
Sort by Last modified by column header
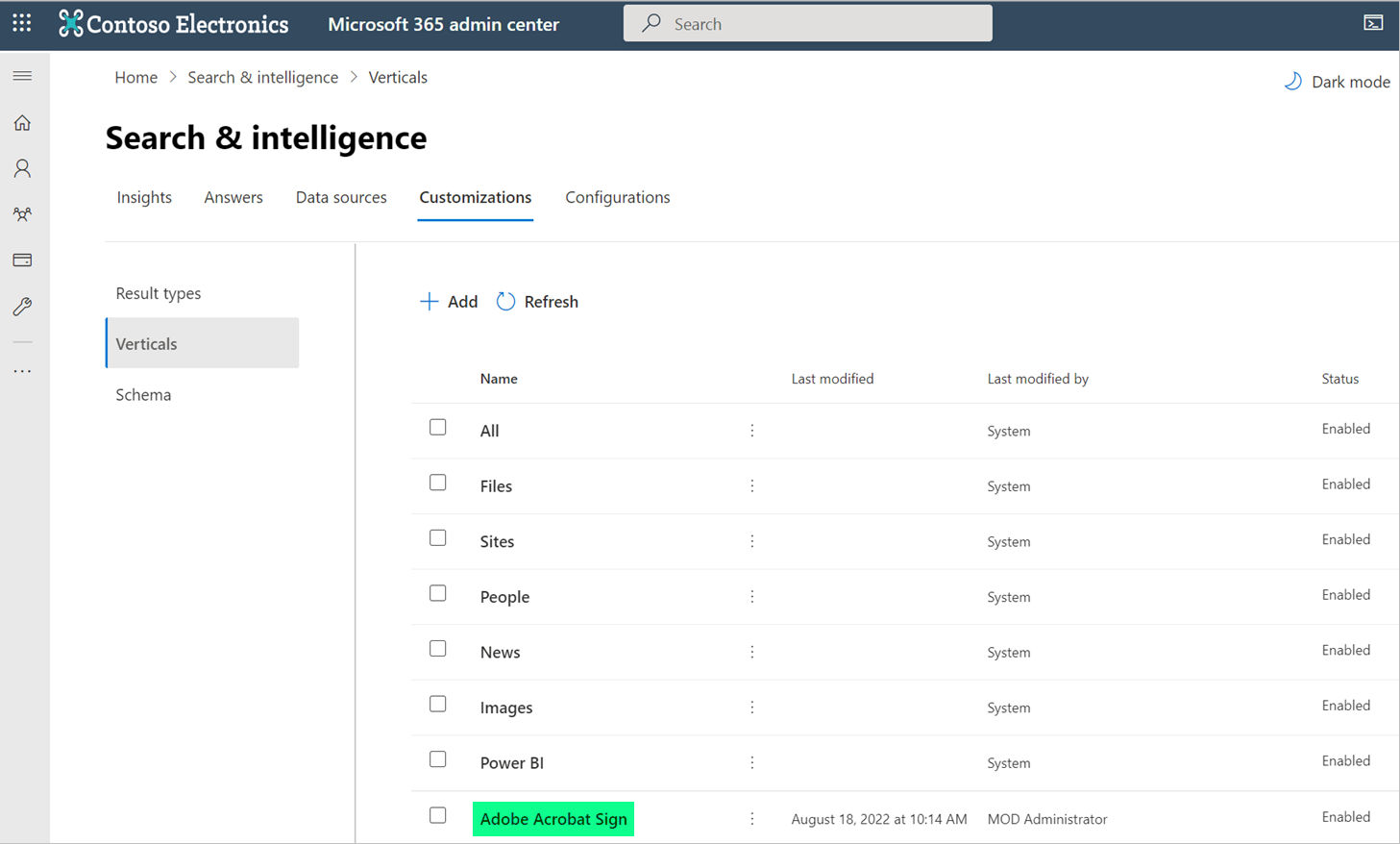coord(1038,379)
